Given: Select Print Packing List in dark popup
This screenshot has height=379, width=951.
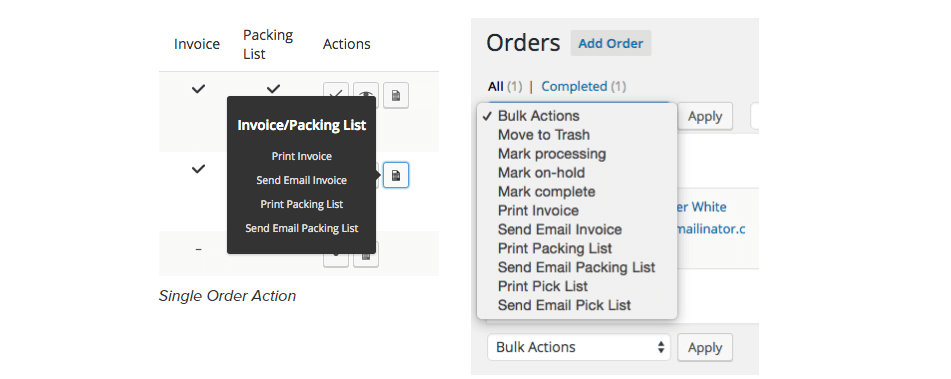Looking at the screenshot, I should point(301,204).
